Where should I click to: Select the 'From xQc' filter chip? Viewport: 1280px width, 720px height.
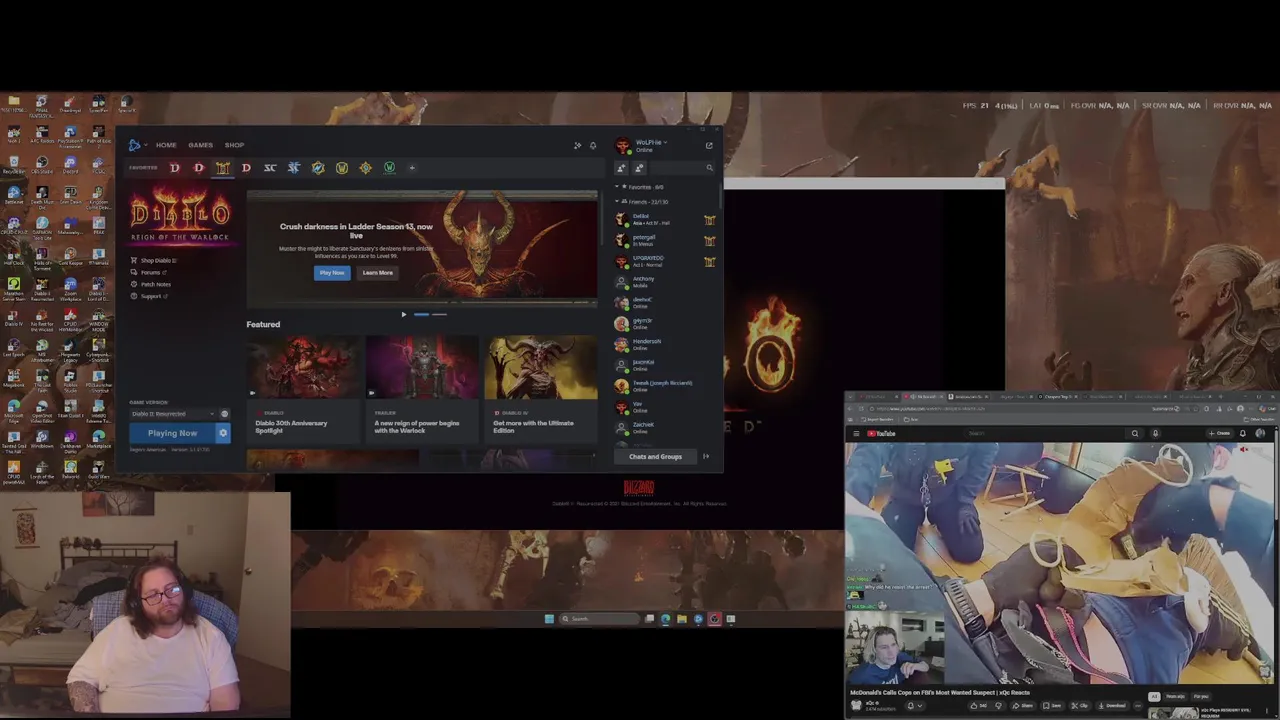coord(1175,697)
